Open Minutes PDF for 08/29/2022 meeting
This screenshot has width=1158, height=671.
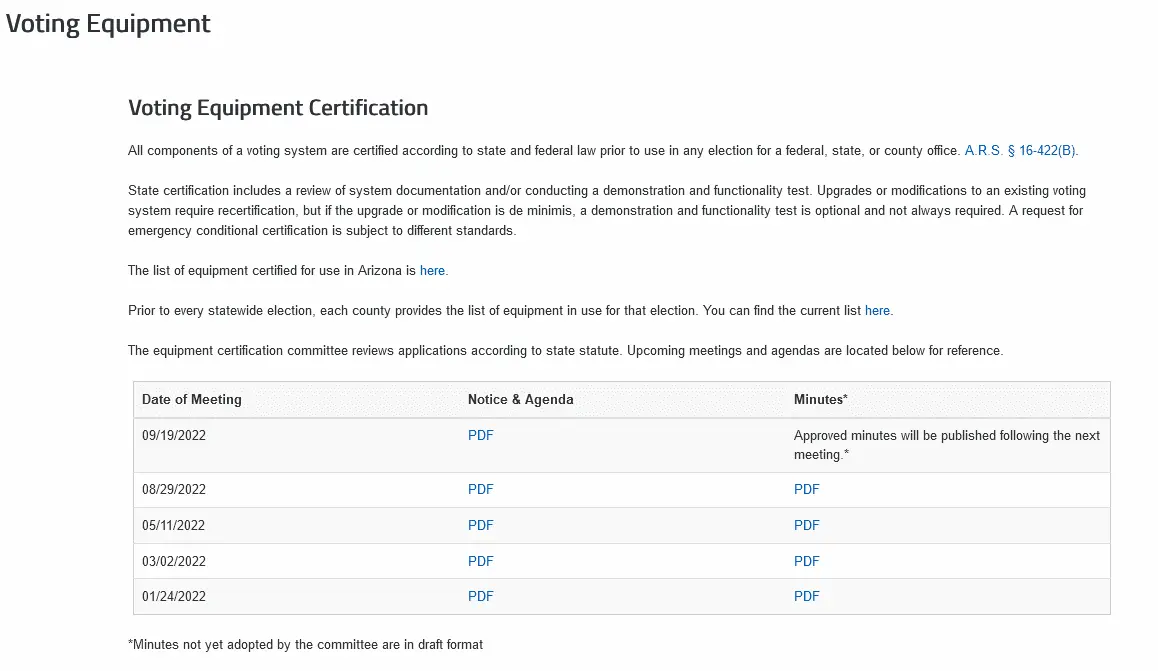[x=806, y=490]
